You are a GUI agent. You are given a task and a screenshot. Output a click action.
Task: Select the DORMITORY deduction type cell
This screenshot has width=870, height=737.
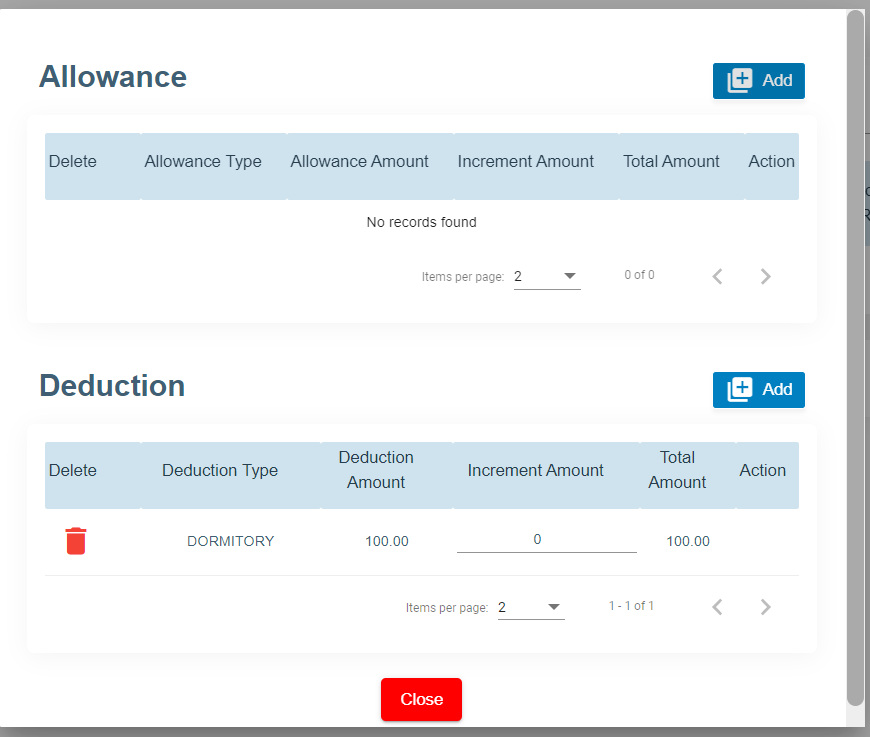click(x=230, y=541)
